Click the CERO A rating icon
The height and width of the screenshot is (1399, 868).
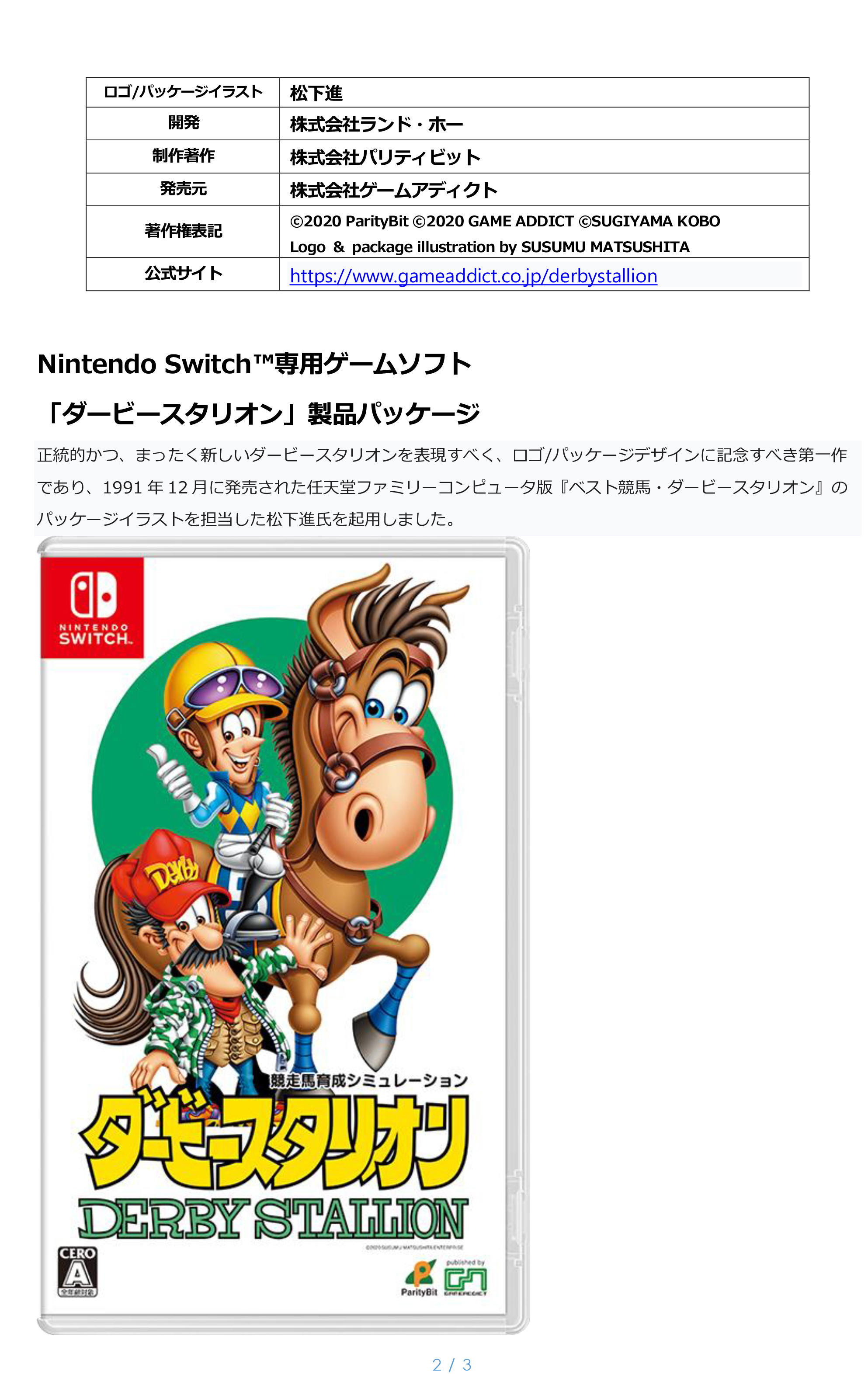[x=77, y=1271]
